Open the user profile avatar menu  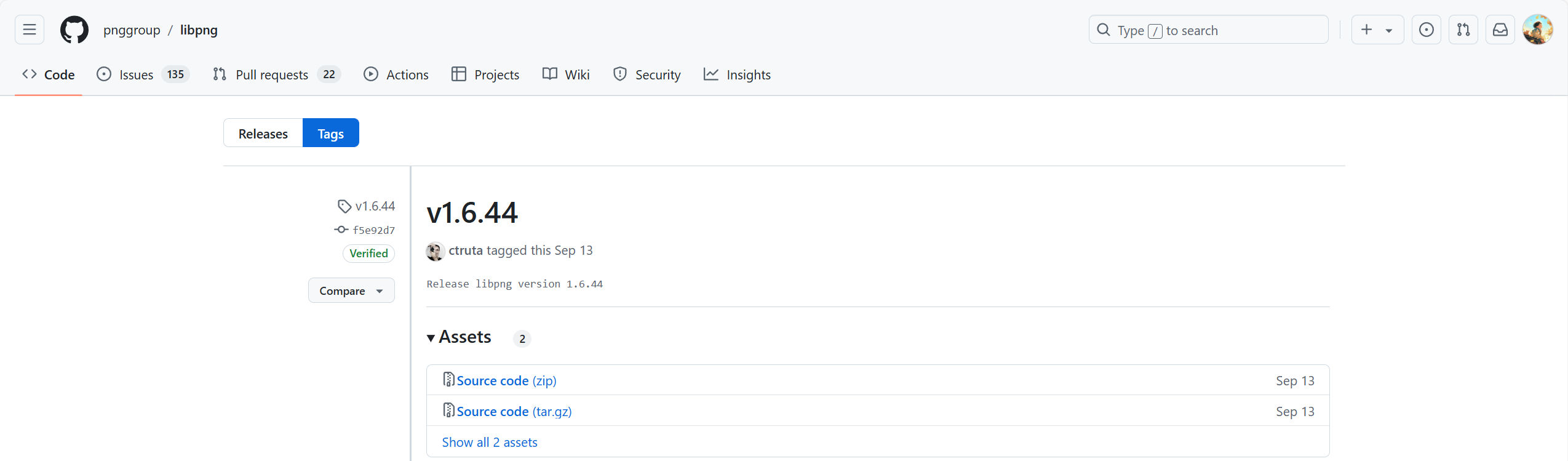[x=1537, y=30]
